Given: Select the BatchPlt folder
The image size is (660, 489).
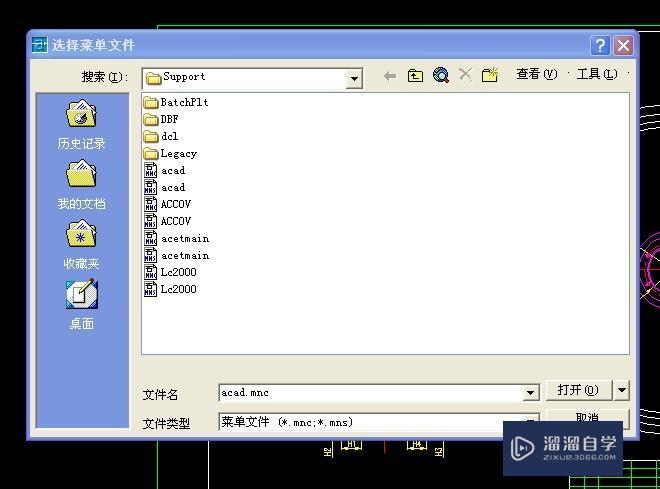Looking at the screenshot, I should (x=176, y=102).
